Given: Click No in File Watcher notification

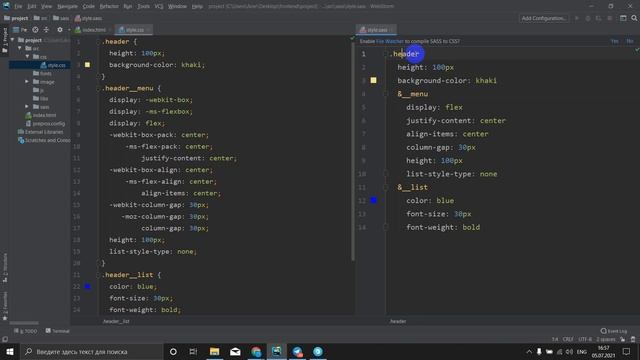Looking at the screenshot, I should 630,41.
